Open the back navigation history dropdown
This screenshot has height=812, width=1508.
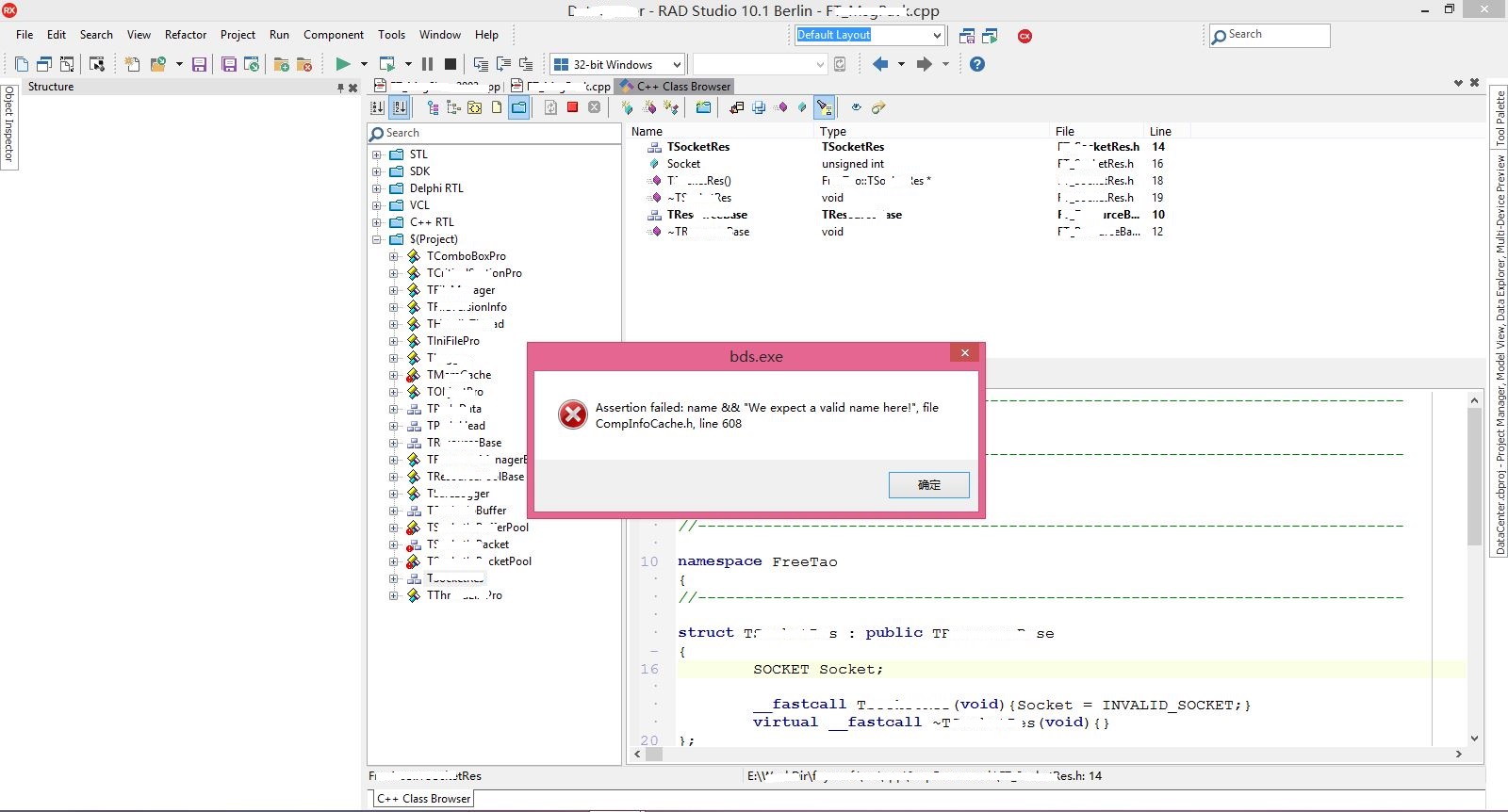tap(901, 64)
